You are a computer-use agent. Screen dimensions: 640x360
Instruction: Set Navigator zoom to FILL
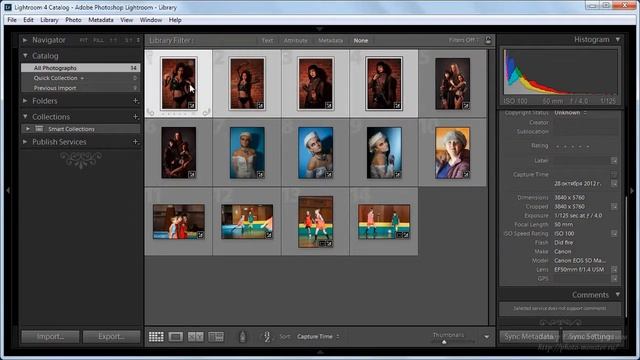(x=98, y=40)
